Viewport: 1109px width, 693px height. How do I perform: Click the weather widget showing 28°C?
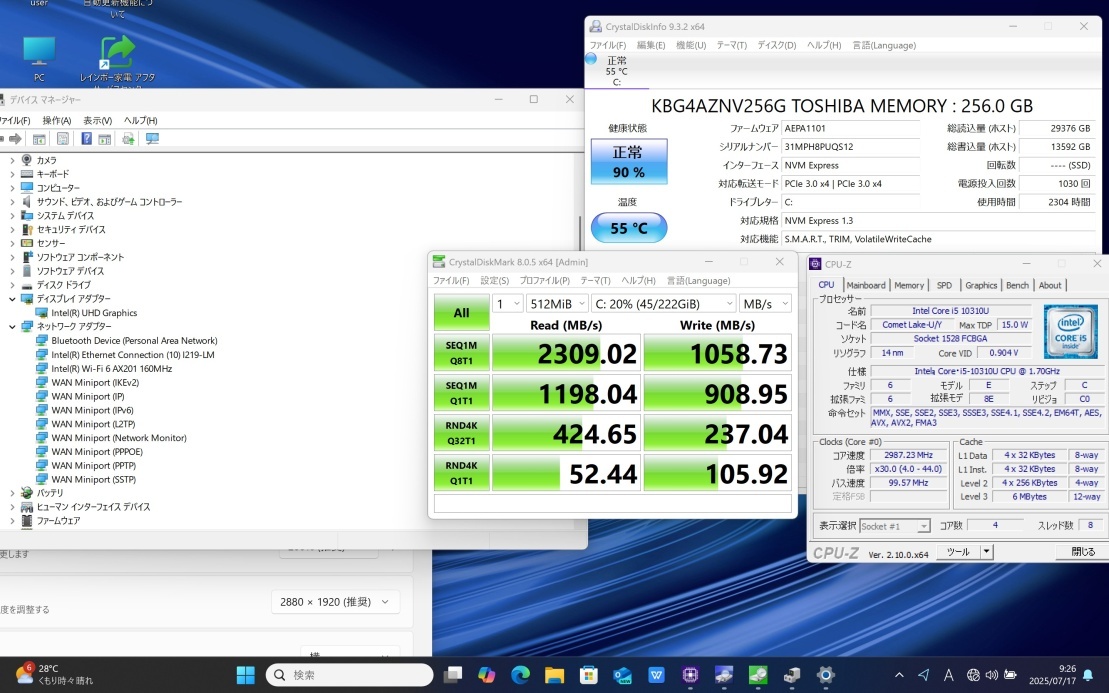point(54,675)
